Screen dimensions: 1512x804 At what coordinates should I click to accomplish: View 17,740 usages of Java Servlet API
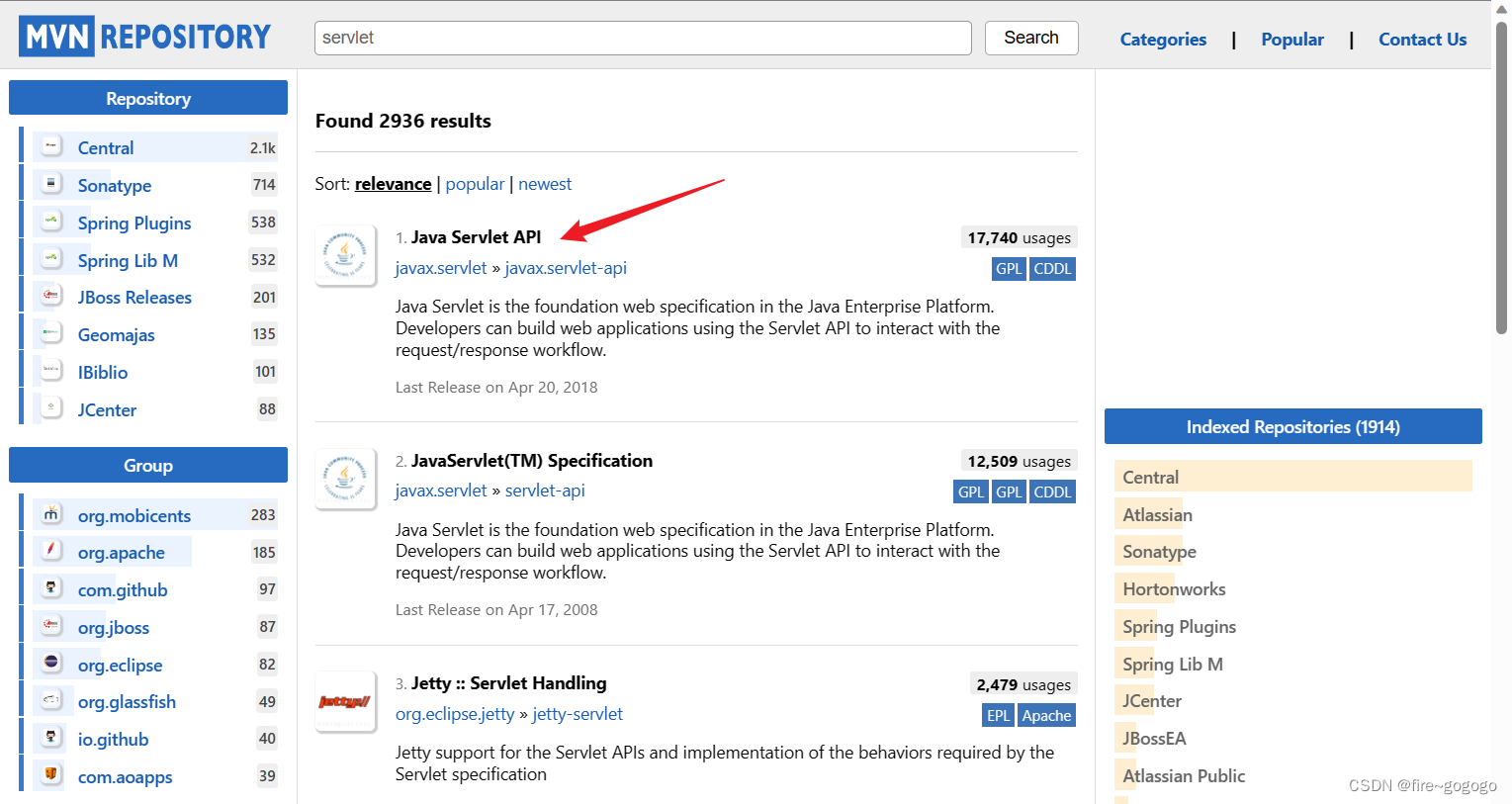pyautogui.click(x=1019, y=238)
